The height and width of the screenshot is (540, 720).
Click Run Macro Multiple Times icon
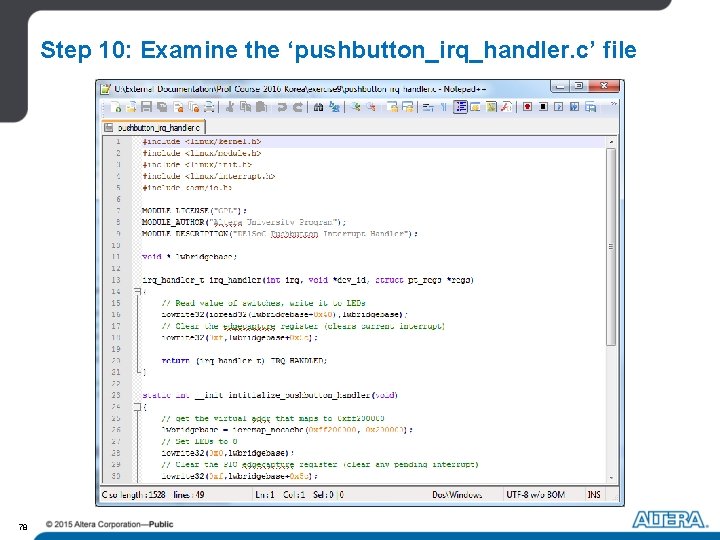pyautogui.click(x=574, y=107)
